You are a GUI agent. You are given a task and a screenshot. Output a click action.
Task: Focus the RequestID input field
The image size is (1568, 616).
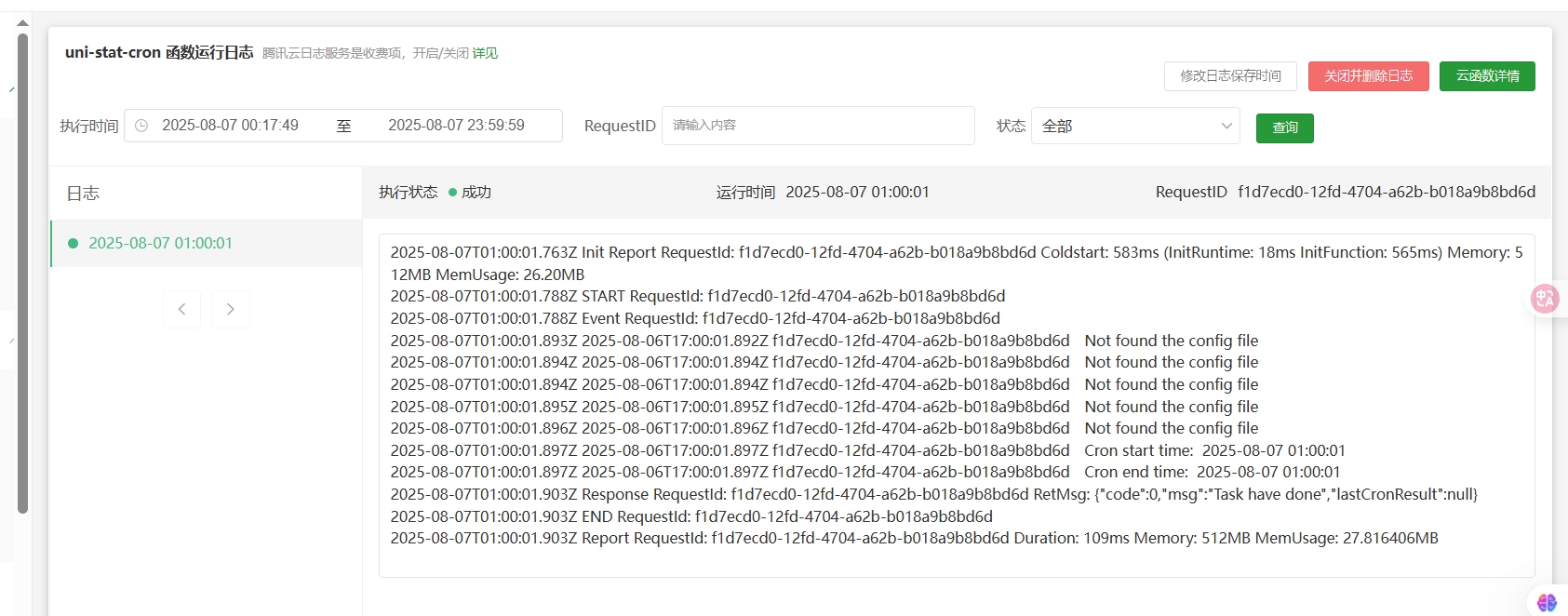818,126
